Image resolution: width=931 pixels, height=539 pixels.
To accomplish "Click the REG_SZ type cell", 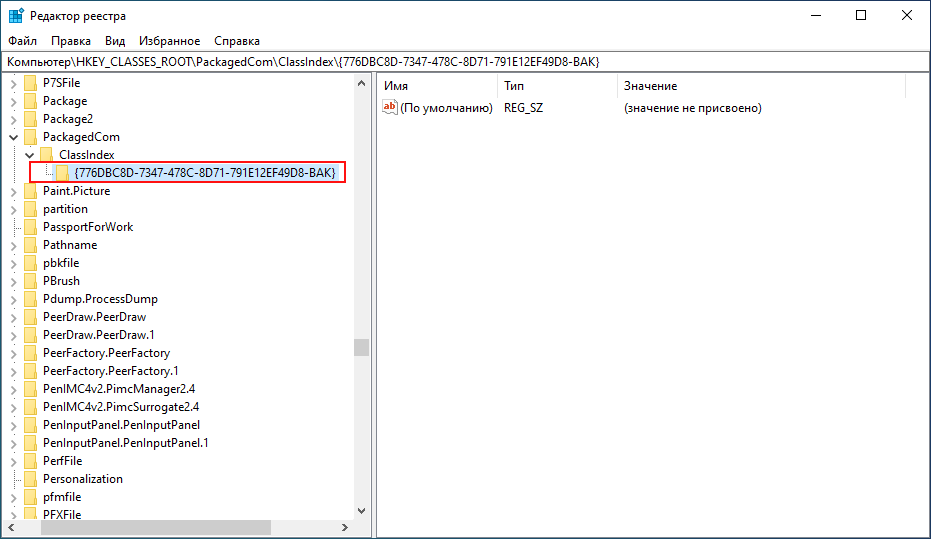I will pos(523,108).
